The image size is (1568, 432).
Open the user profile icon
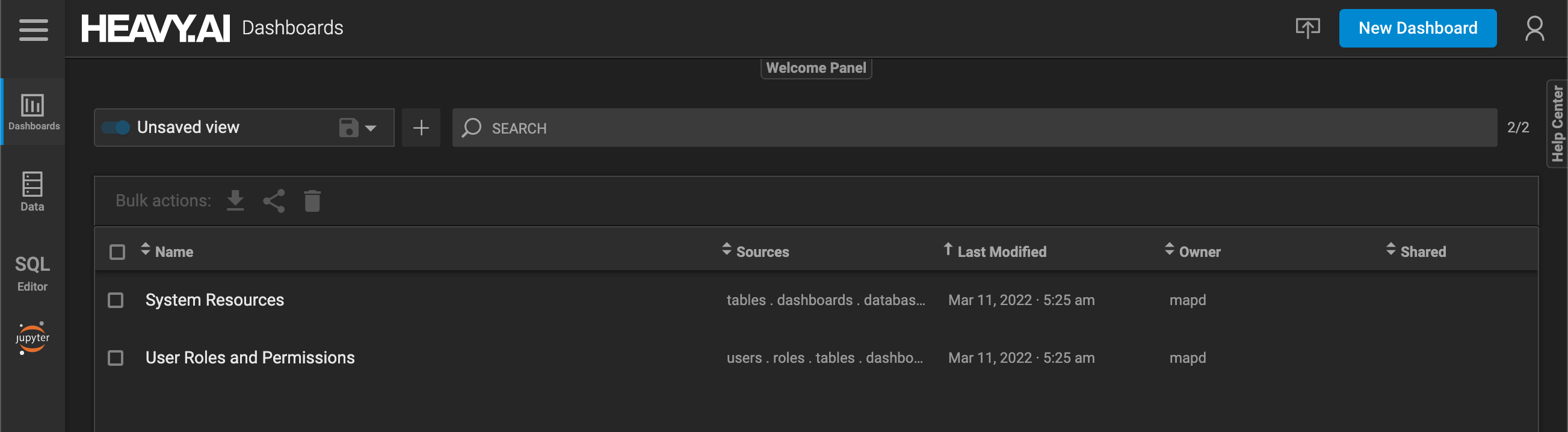pos(1534,28)
